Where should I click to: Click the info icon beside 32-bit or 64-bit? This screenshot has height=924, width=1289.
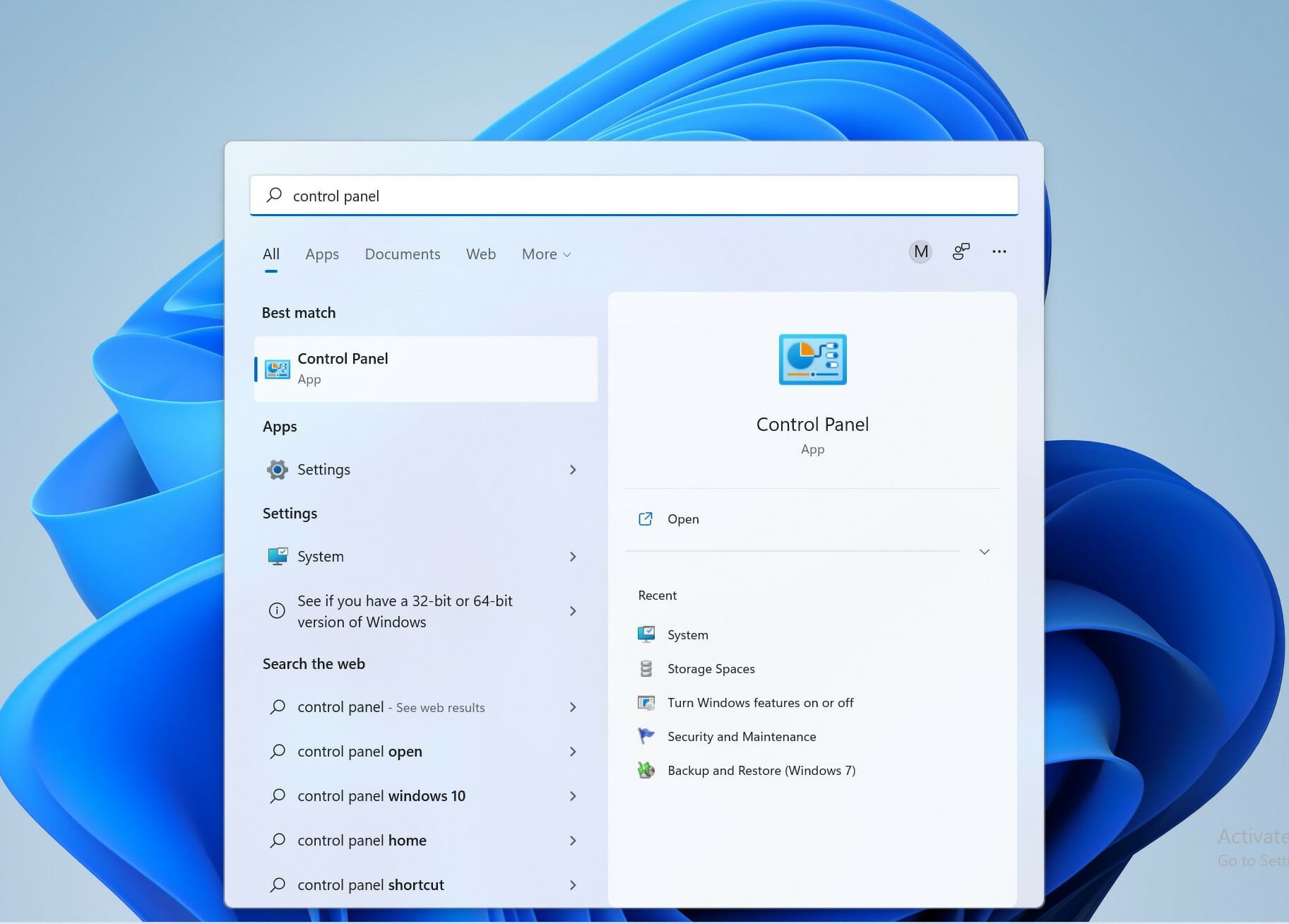(277, 611)
